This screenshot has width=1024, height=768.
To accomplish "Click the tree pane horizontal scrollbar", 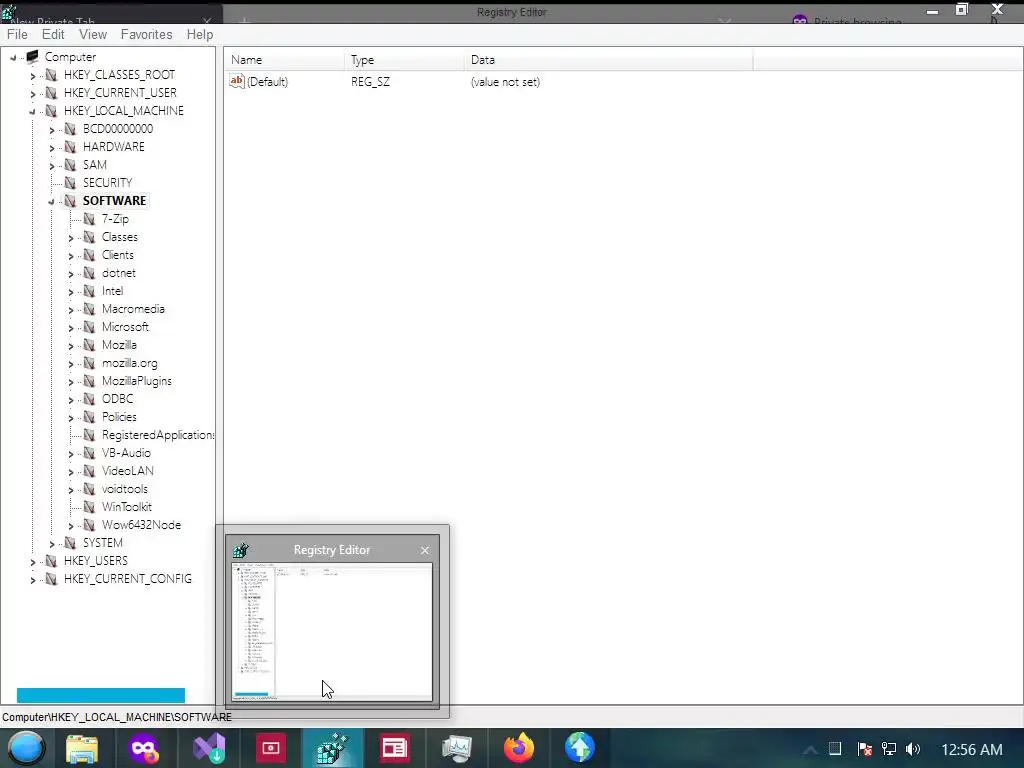I will [101, 695].
